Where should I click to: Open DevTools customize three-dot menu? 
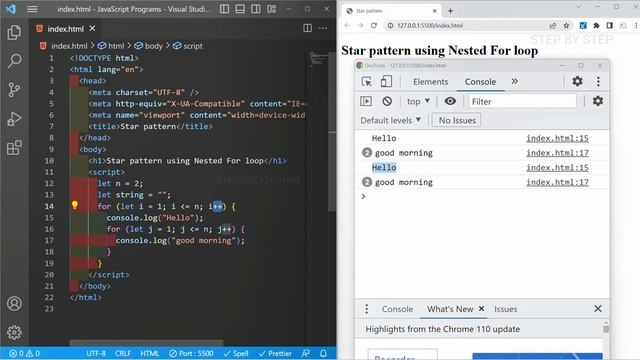(x=598, y=81)
